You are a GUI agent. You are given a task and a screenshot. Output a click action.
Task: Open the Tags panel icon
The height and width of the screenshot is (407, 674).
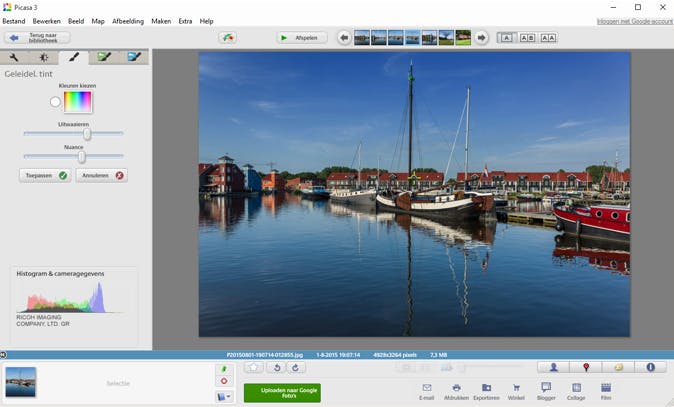coord(618,368)
